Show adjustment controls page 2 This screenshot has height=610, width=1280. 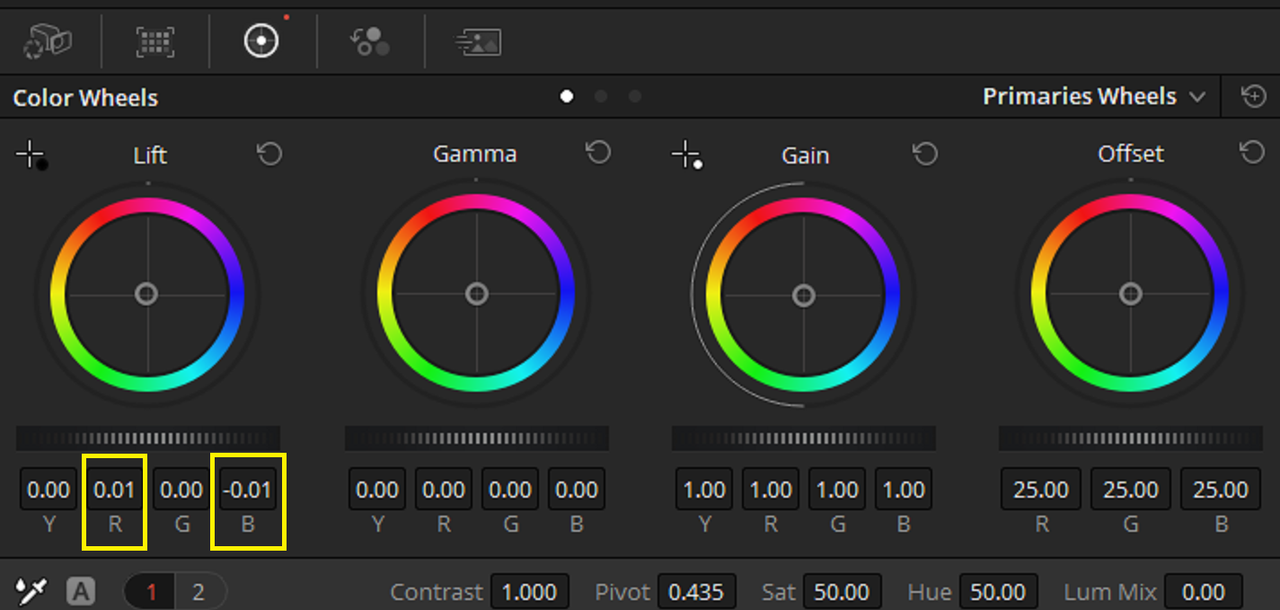[199, 592]
